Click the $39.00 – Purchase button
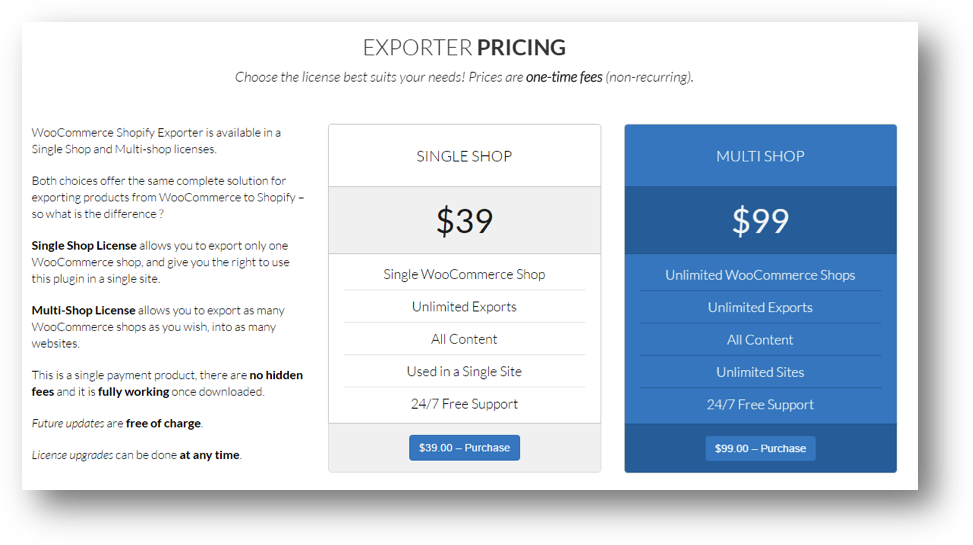 464,448
